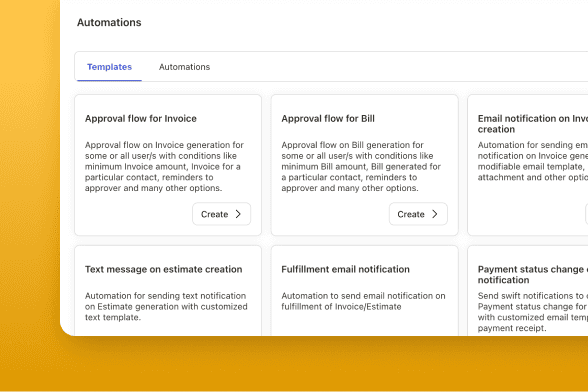The image size is (588, 392).
Task: Click the email notification on Invoice description
Action: click(x=532, y=161)
